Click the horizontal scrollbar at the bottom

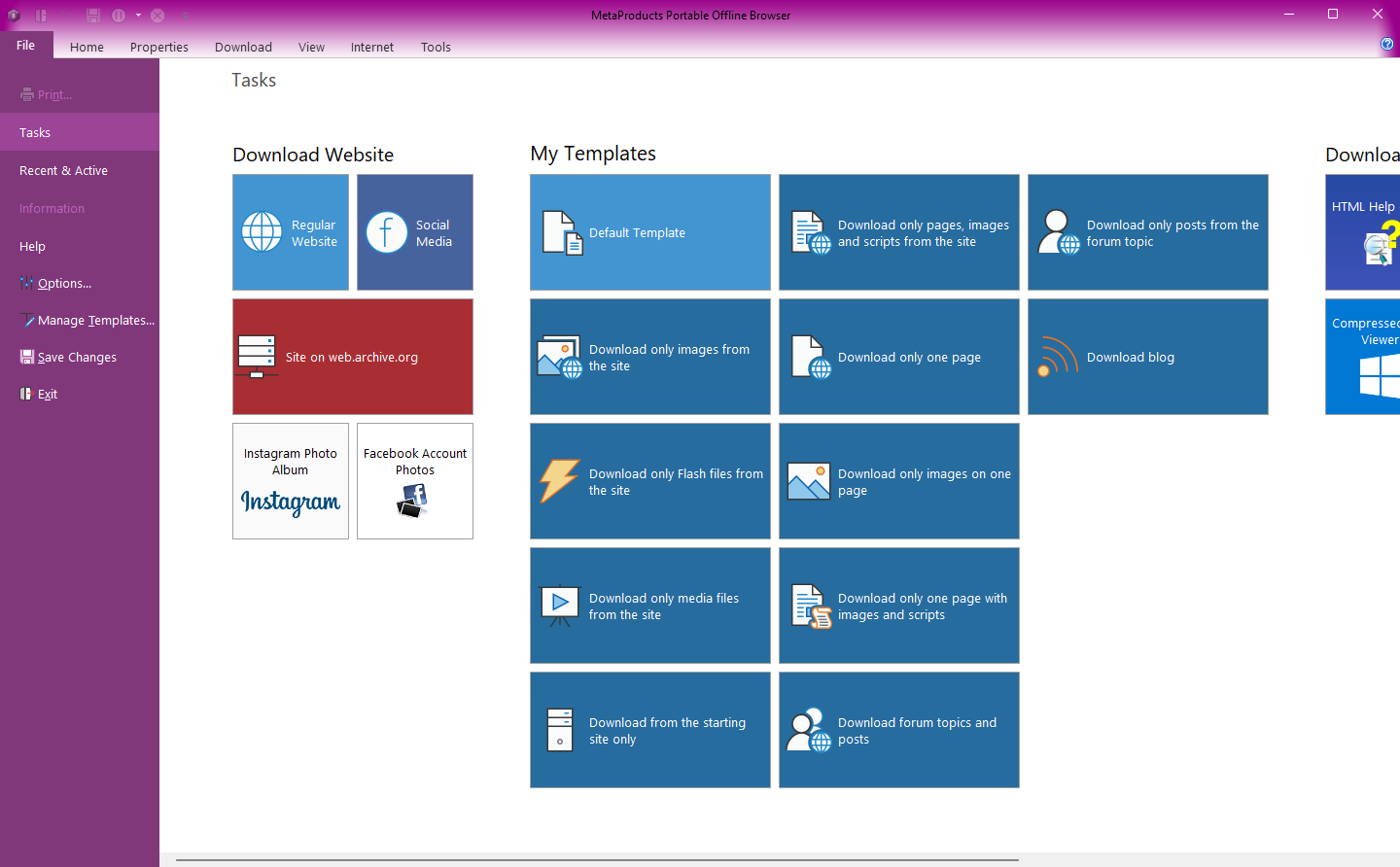click(x=597, y=860)
